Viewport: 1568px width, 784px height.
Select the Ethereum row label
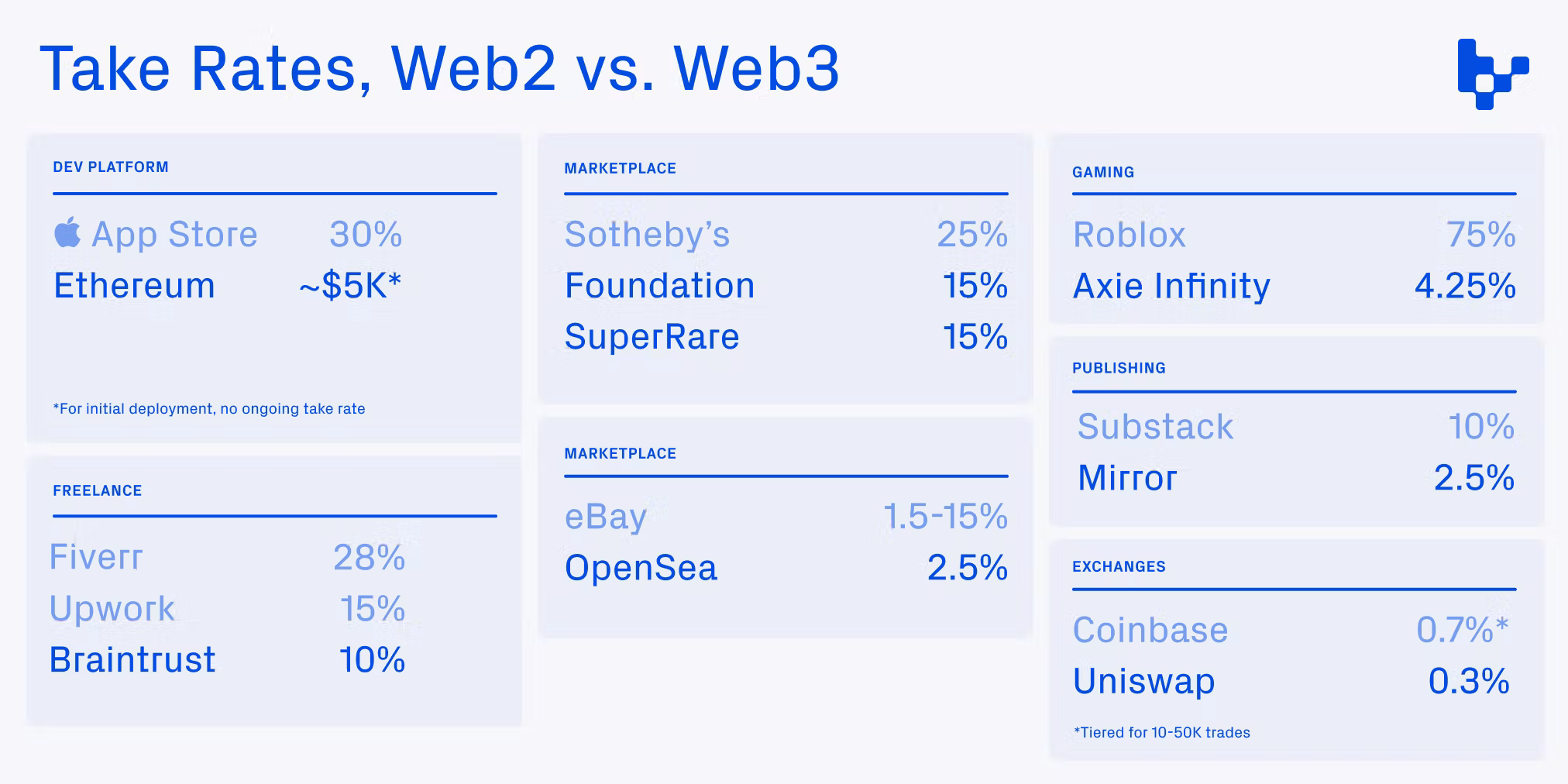134,286
